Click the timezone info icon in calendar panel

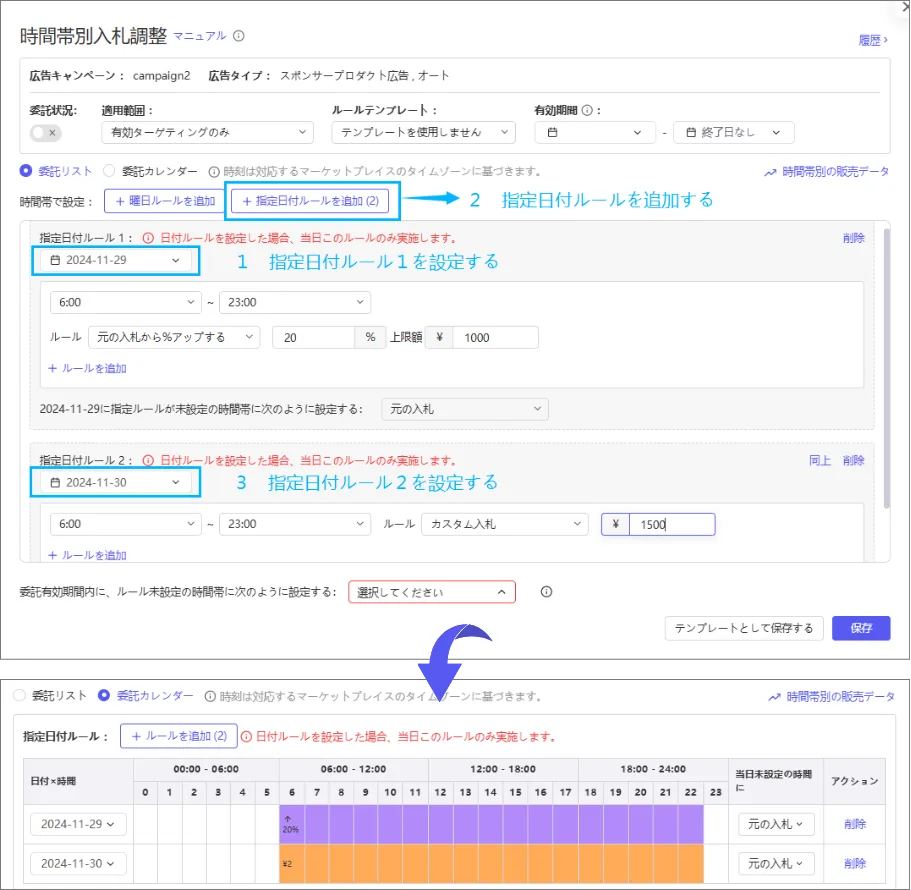210,696
